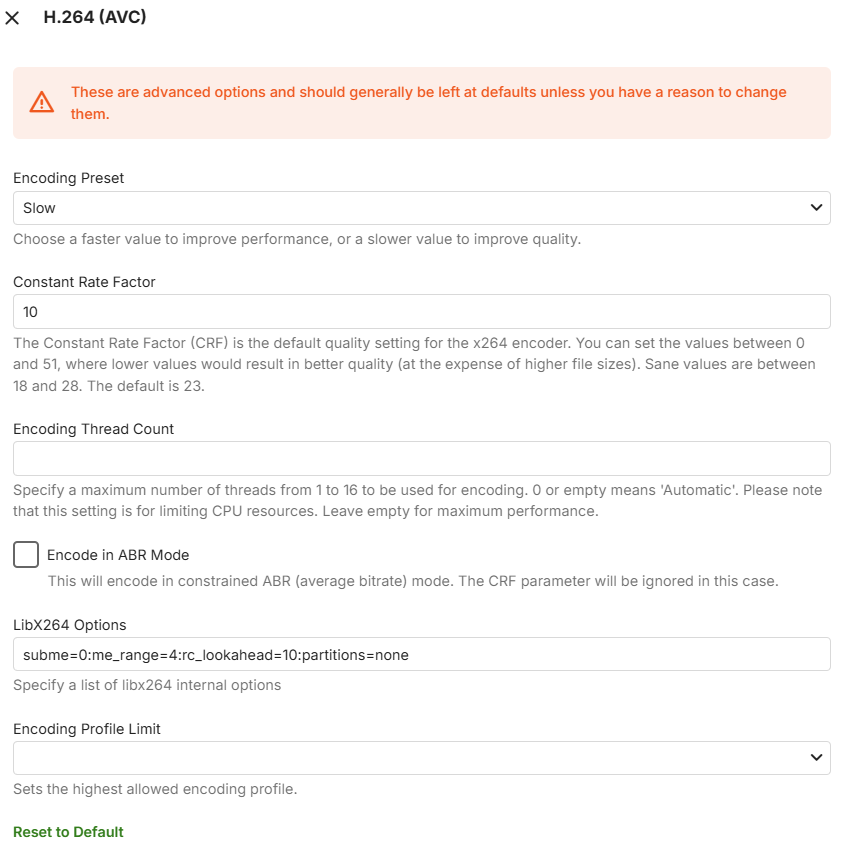Click the chevron arrow on Encoding Profile Limit

tap(816, 758)
